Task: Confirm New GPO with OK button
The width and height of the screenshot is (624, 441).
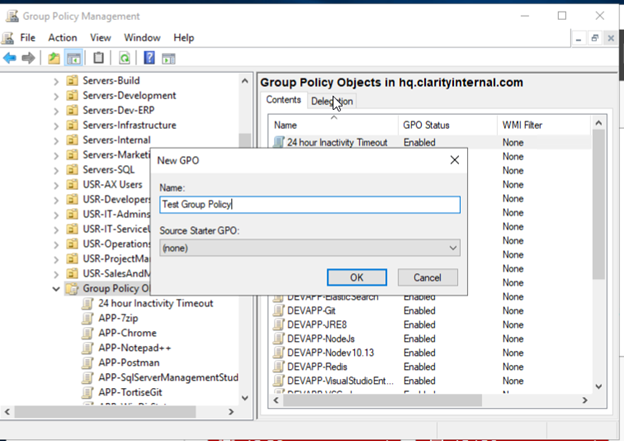Action: pyautogui.click(x=357, y=277)
